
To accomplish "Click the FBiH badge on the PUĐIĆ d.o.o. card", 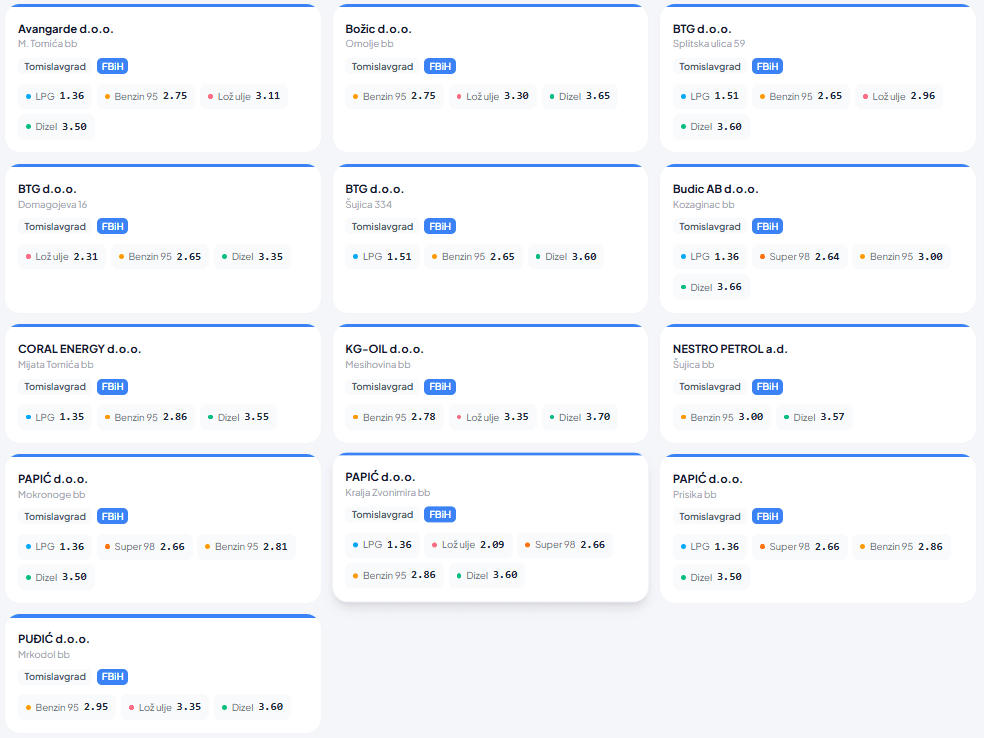I will pyautogui.click(x=112, y=677).
